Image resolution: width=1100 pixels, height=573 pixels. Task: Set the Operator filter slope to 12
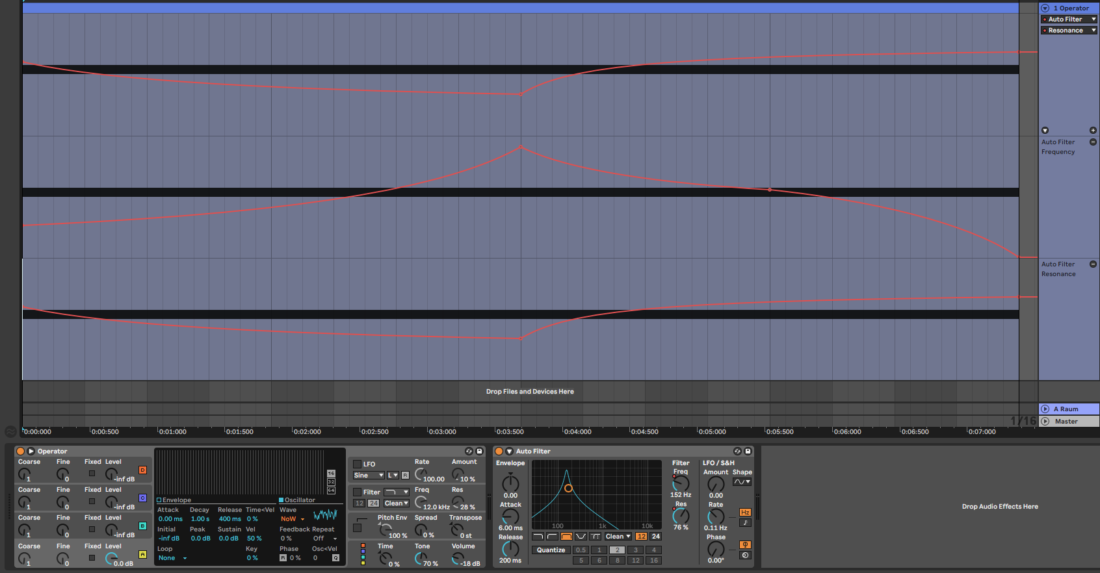coord(359,503)
